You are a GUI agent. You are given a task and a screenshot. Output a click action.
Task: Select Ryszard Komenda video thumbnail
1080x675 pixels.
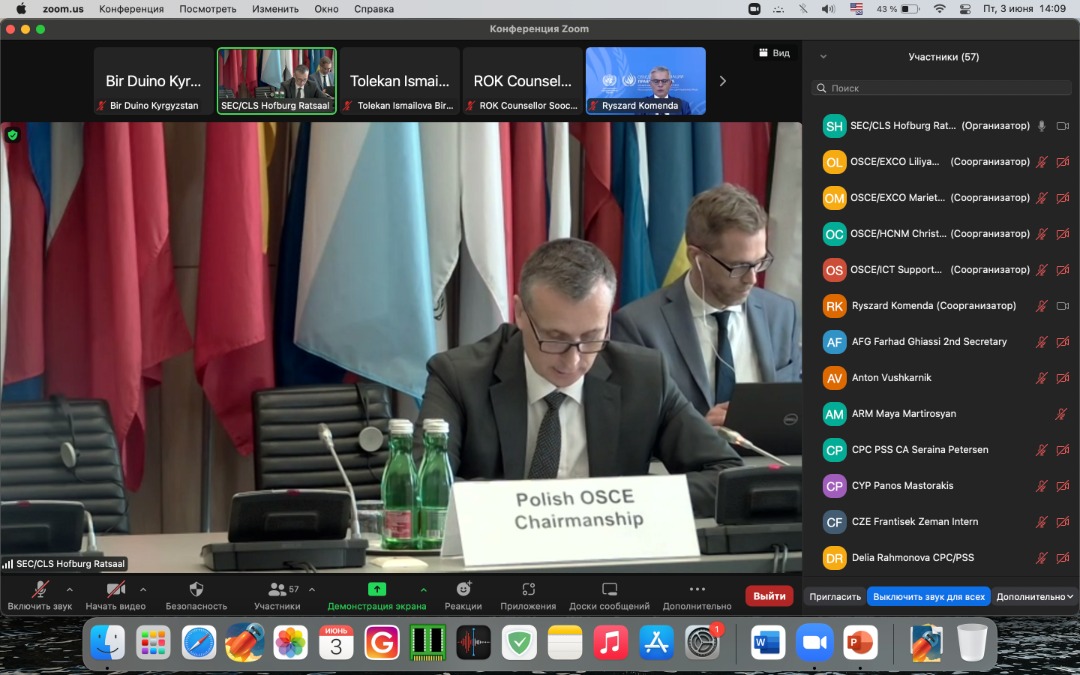646,81
